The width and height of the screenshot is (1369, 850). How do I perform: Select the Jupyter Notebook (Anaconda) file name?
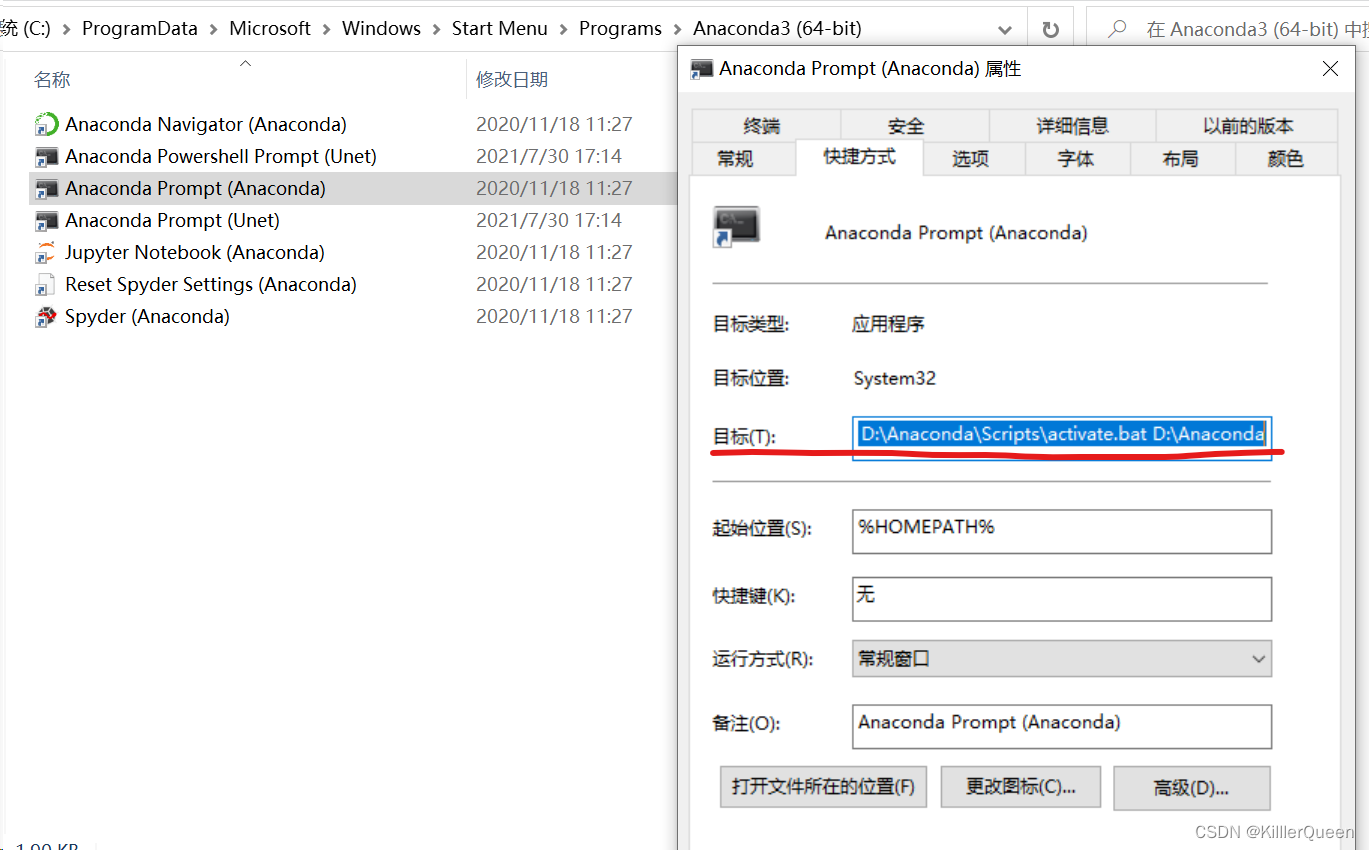(x=195, y=252)
